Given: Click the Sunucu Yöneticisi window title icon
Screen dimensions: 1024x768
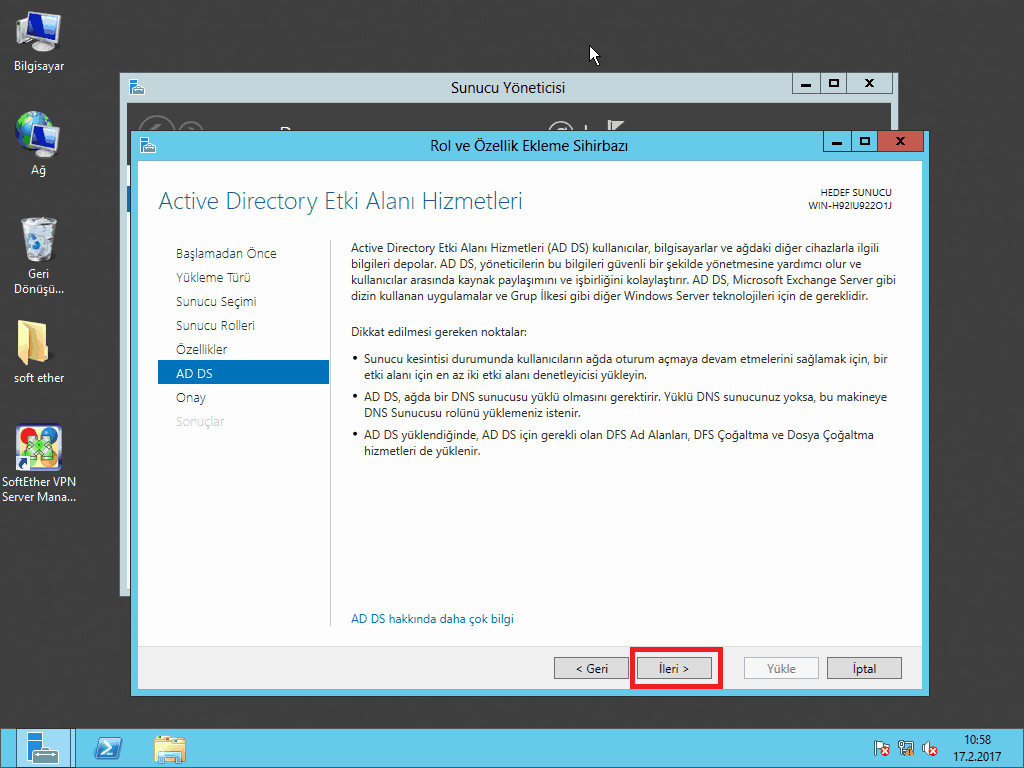Looking at the screenshot, I should click(x=136, y=87).
